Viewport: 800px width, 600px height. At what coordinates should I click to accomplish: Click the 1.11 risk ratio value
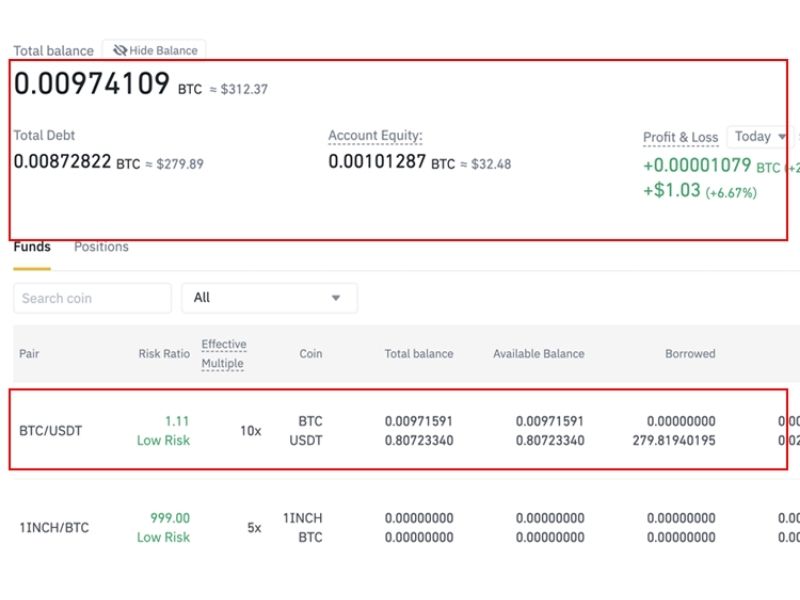coord(177,421)
